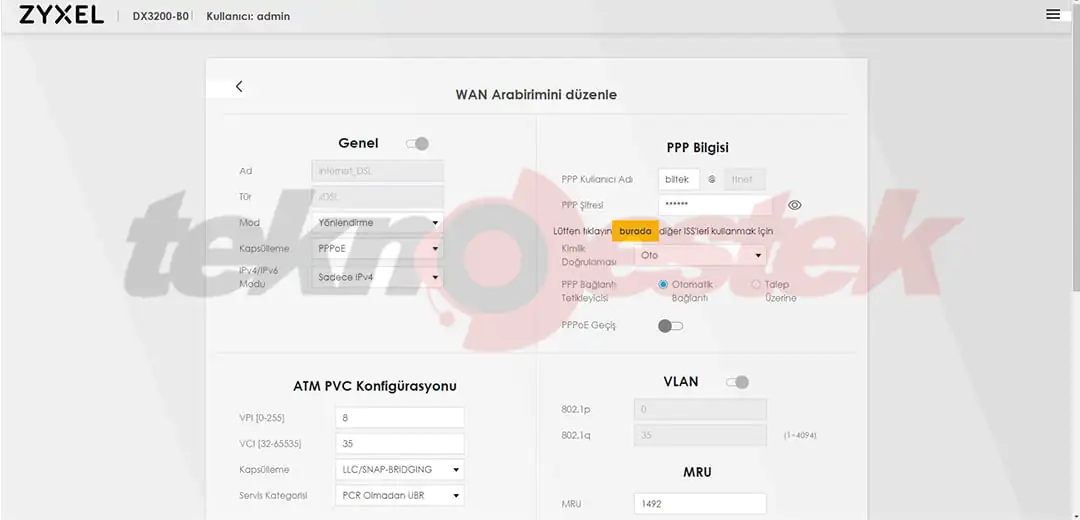Open the Genel section's Kapsülleme dropdown showing PPPoE
This screenshot has height=520, width=1080.
377,249
